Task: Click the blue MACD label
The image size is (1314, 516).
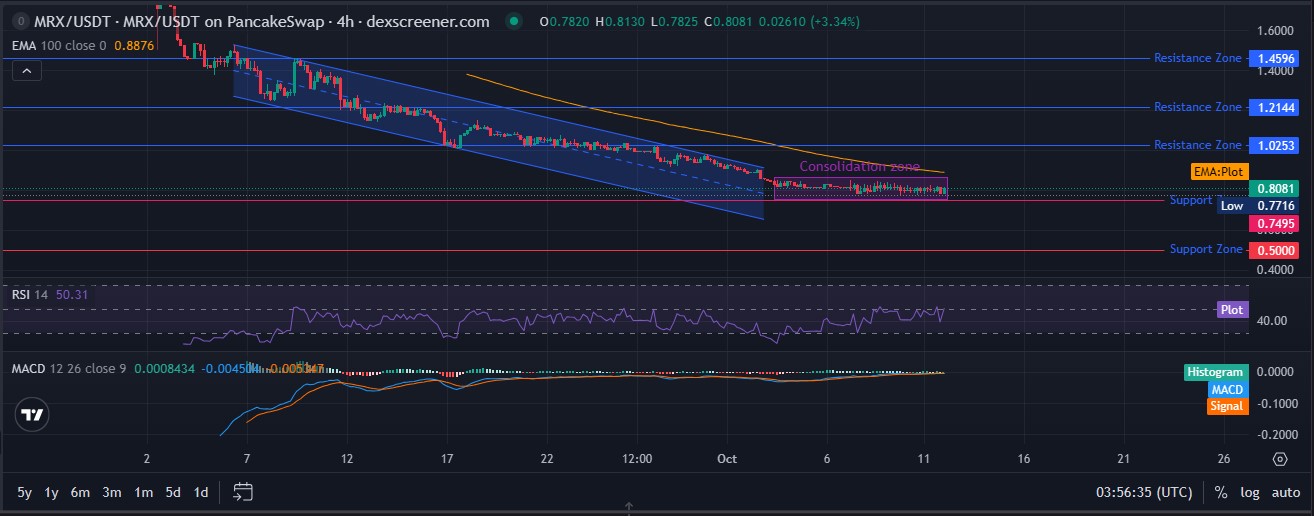Action: point(1227,389)
